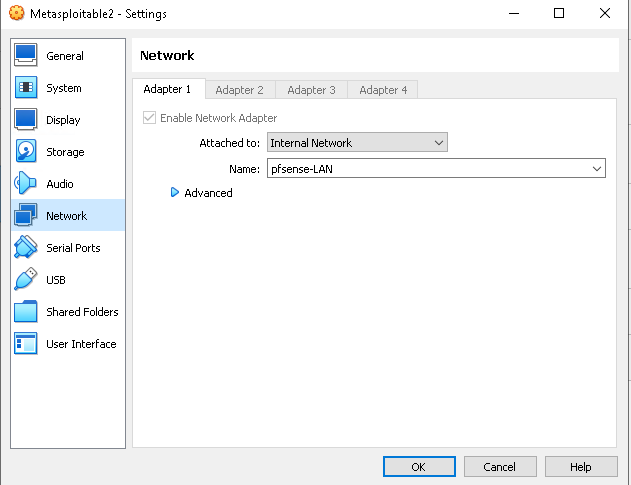Open Shared Folders settings
This screenshot has height=485, width=631.
coord(68,312)
